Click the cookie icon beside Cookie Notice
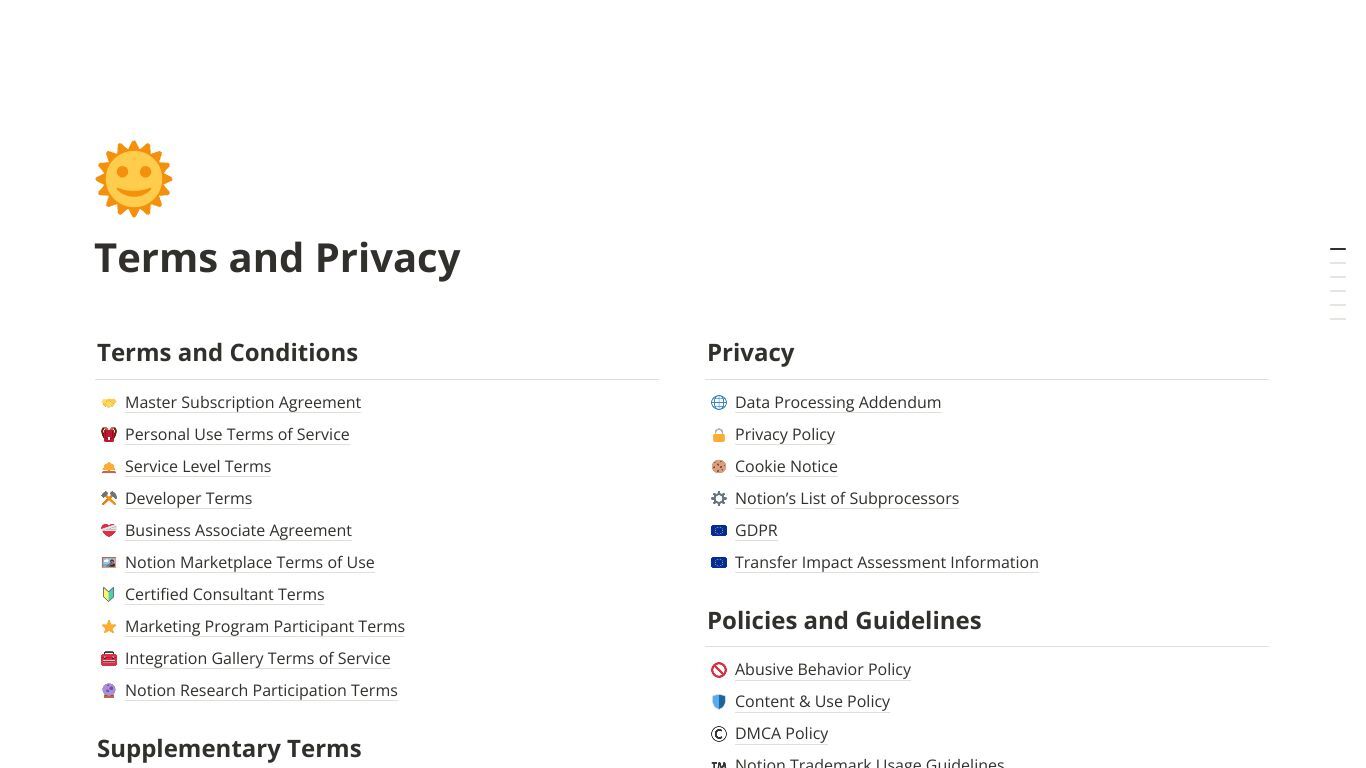The image size is (1366, 768). 719,467
